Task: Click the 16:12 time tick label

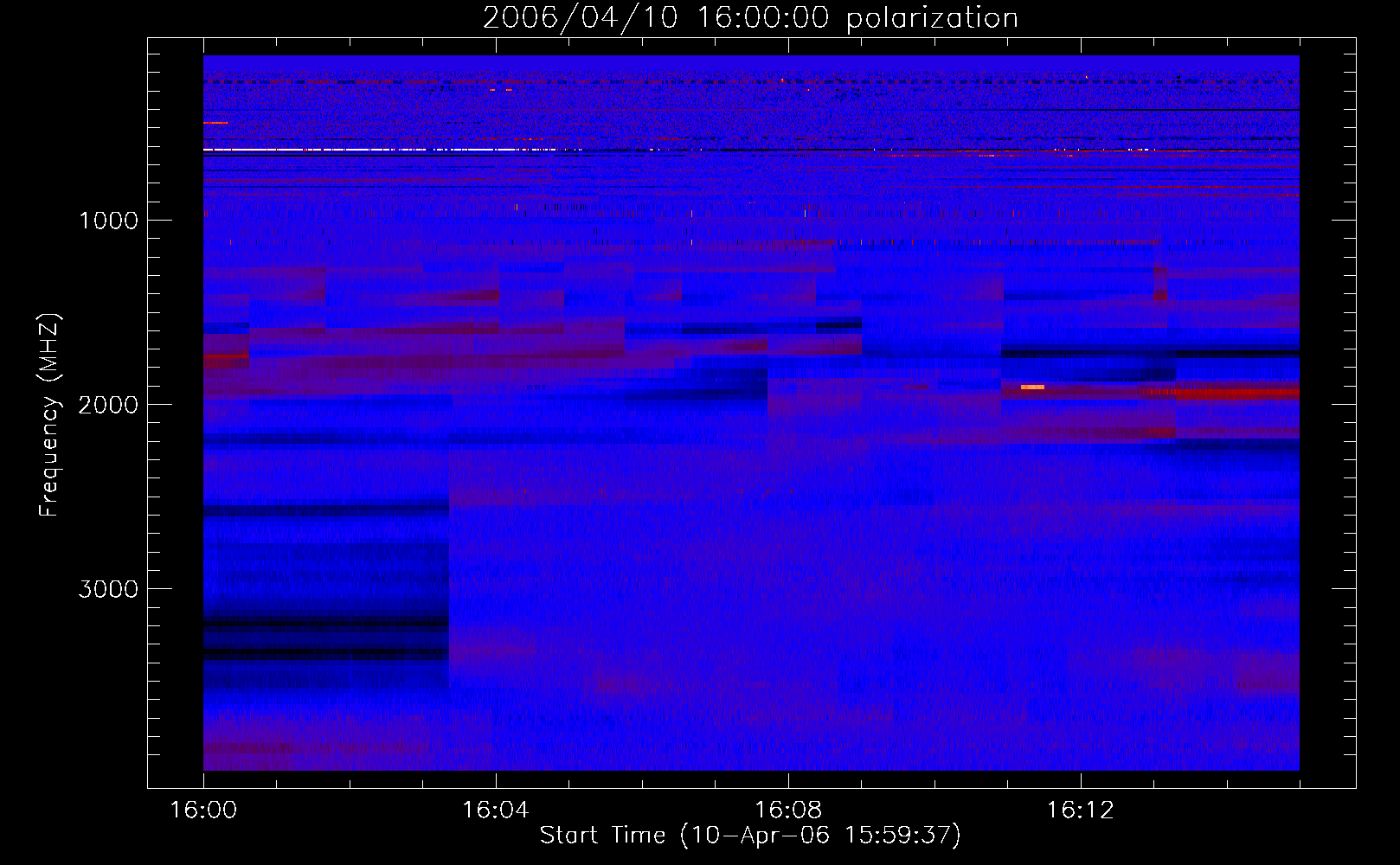Action: tap(1081, 810)
